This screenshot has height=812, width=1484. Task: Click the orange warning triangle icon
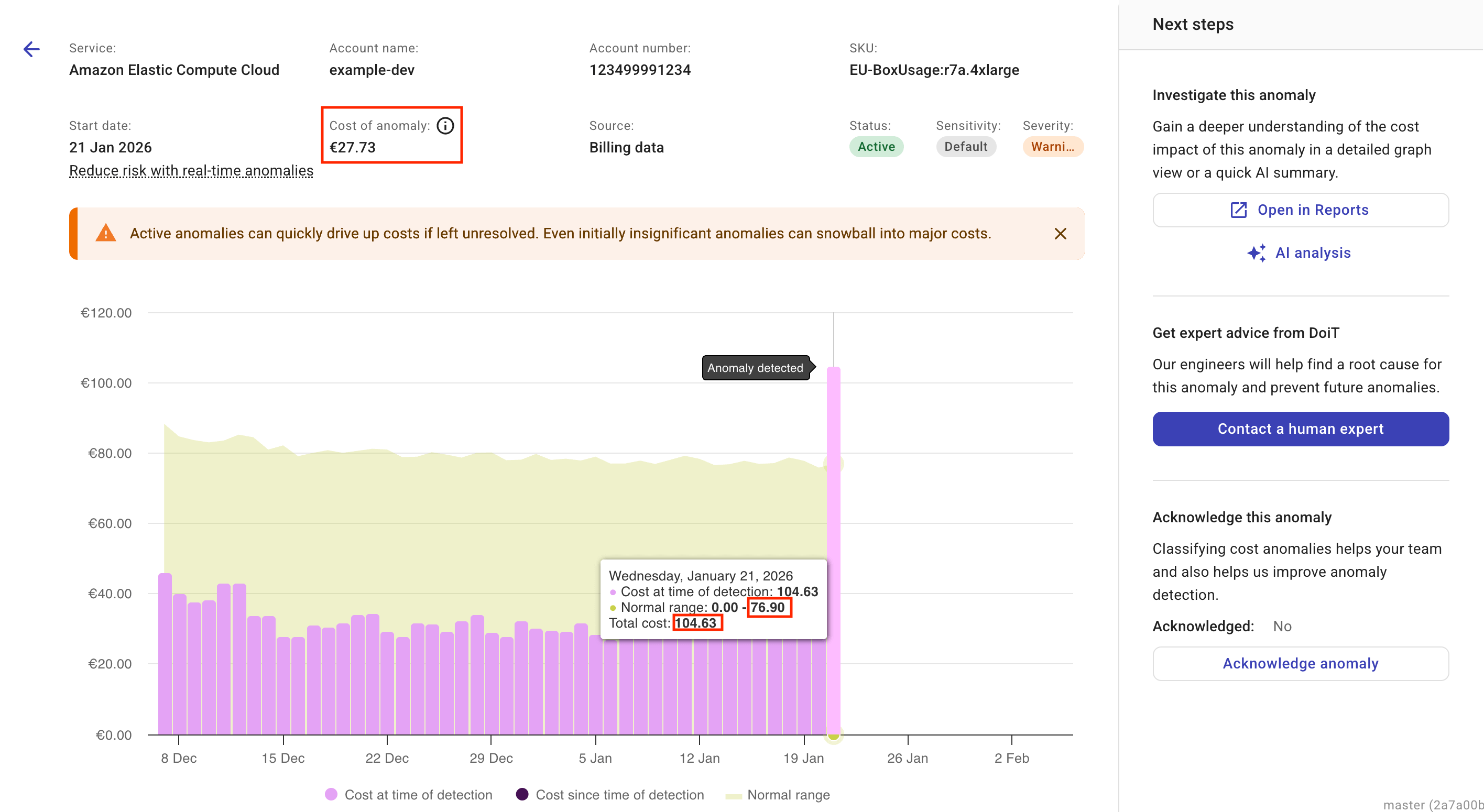[x=105, y=233]
